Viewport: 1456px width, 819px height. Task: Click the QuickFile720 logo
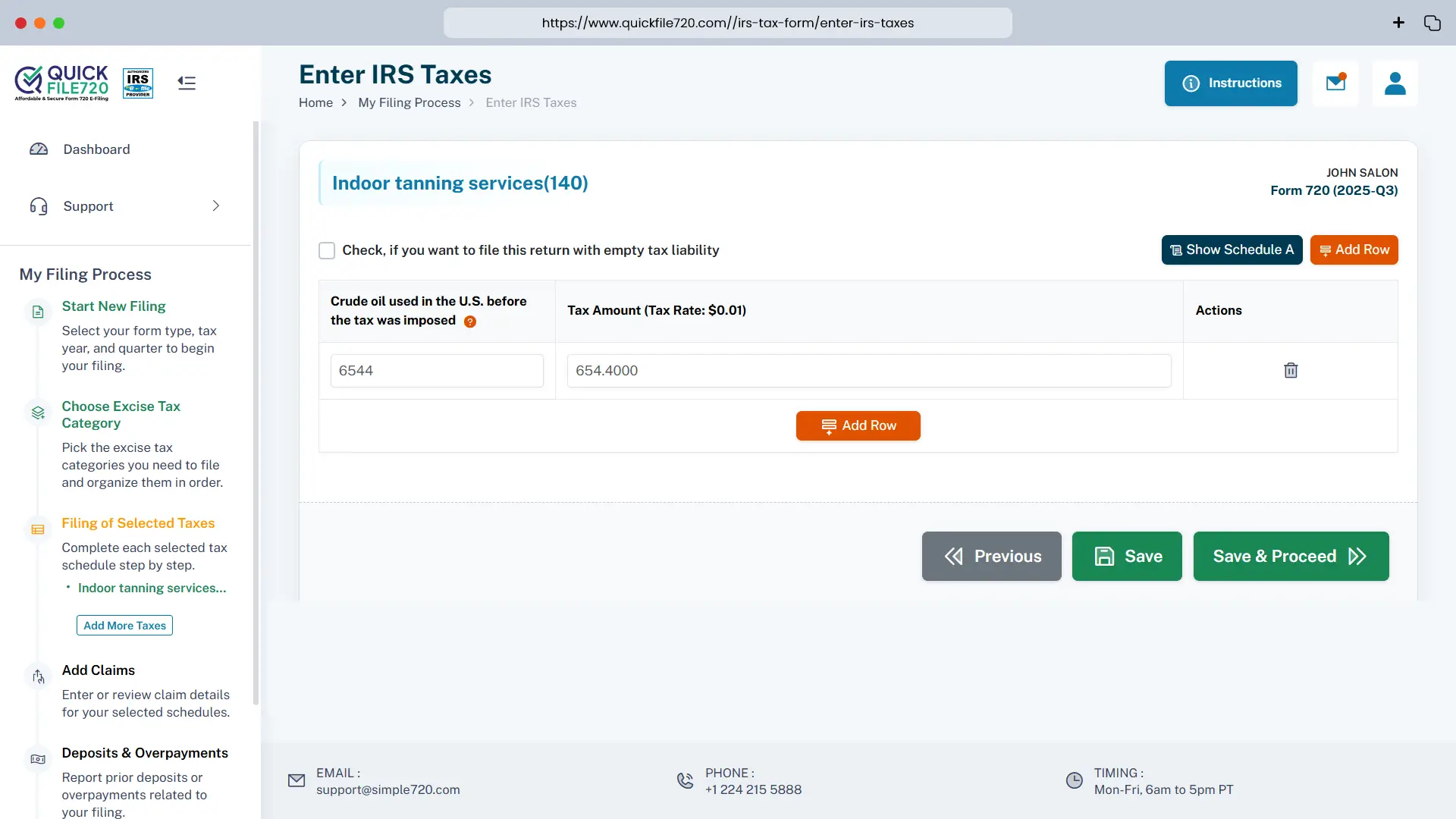coord(62,83)
